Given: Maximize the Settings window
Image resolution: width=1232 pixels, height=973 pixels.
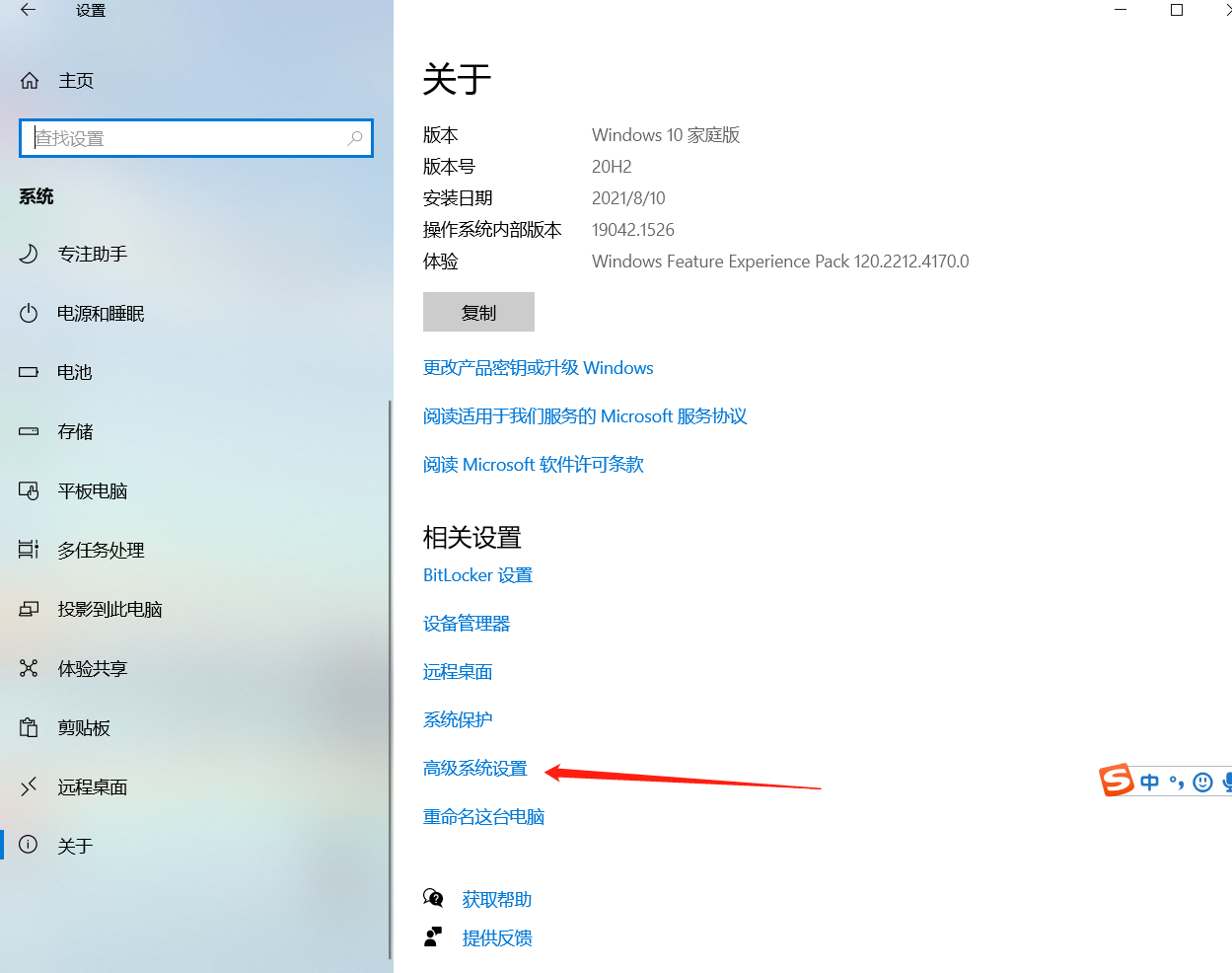Looking at the screenshot, I should (1177, 10).
